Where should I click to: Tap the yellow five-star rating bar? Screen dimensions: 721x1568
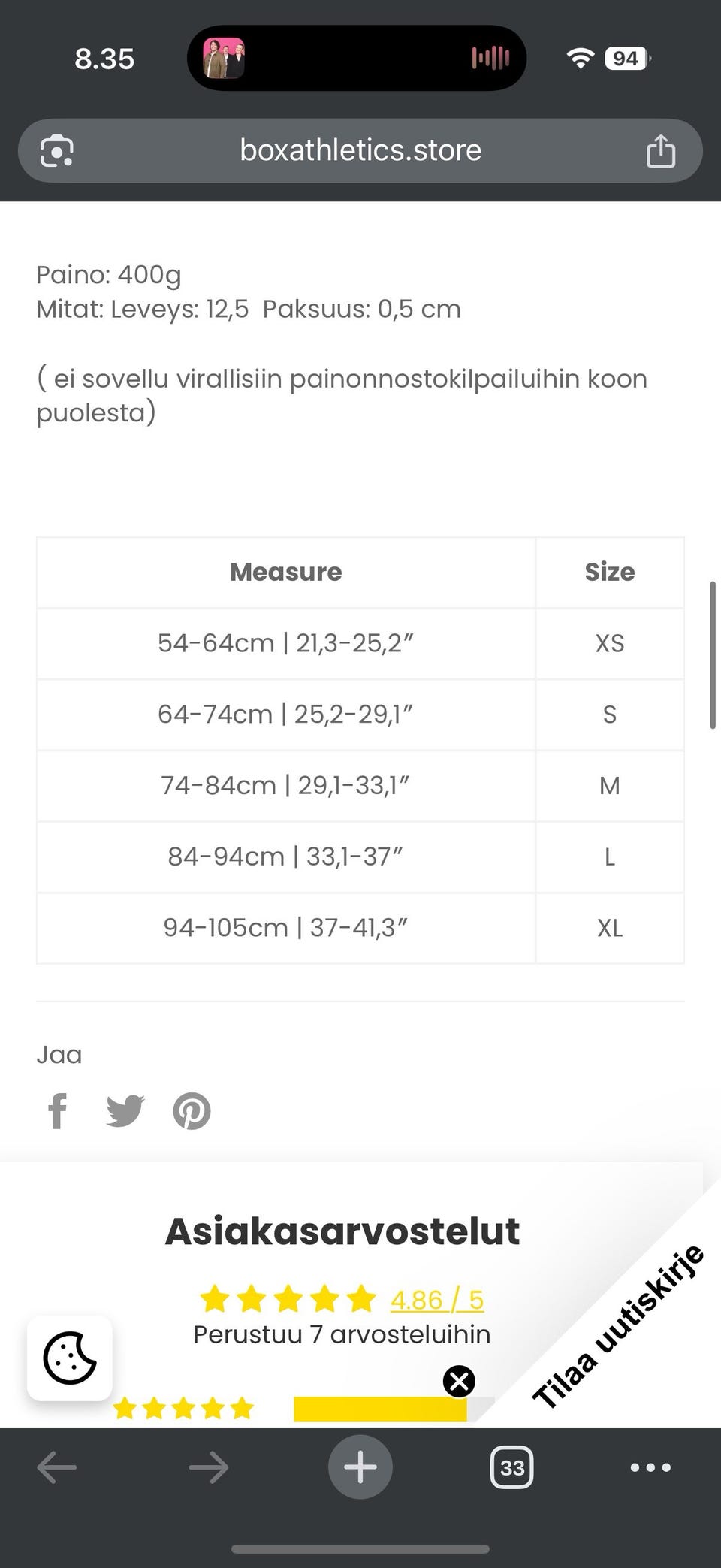point(380,1409)
